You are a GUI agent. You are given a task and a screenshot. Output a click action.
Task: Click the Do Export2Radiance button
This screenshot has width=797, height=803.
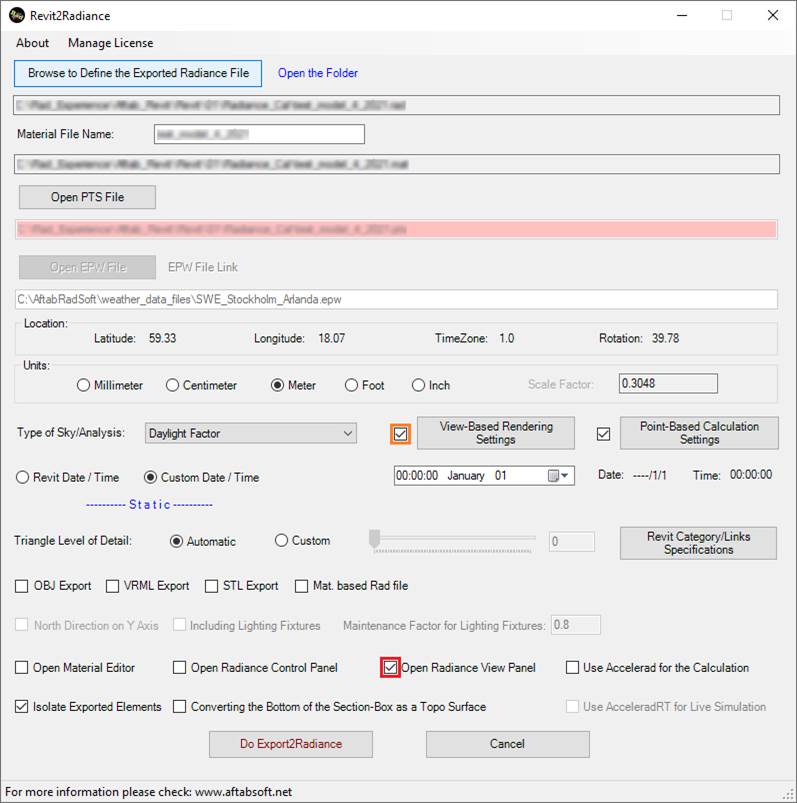pos(291,744)
